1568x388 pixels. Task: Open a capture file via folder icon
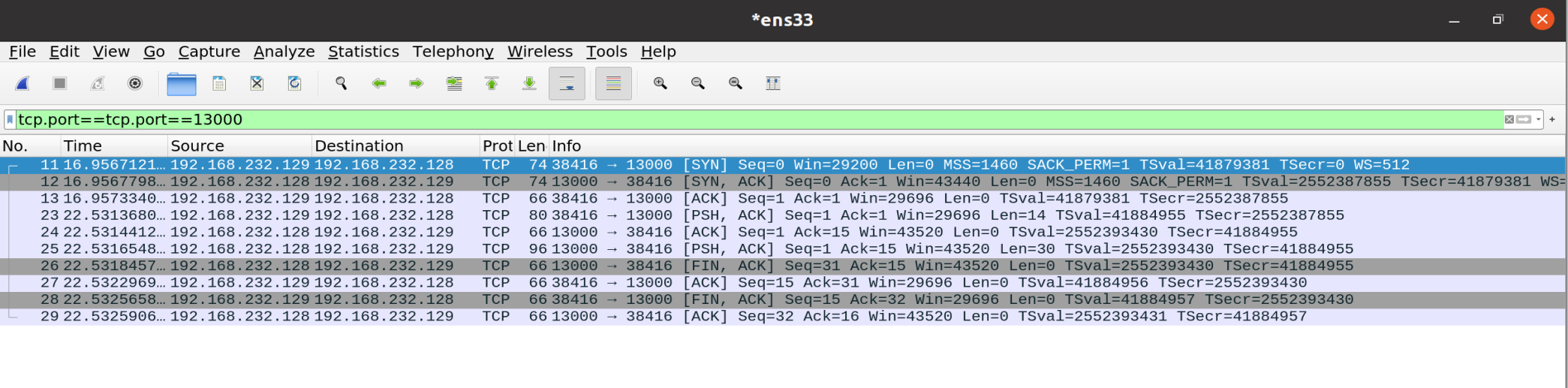pos(182,83)
